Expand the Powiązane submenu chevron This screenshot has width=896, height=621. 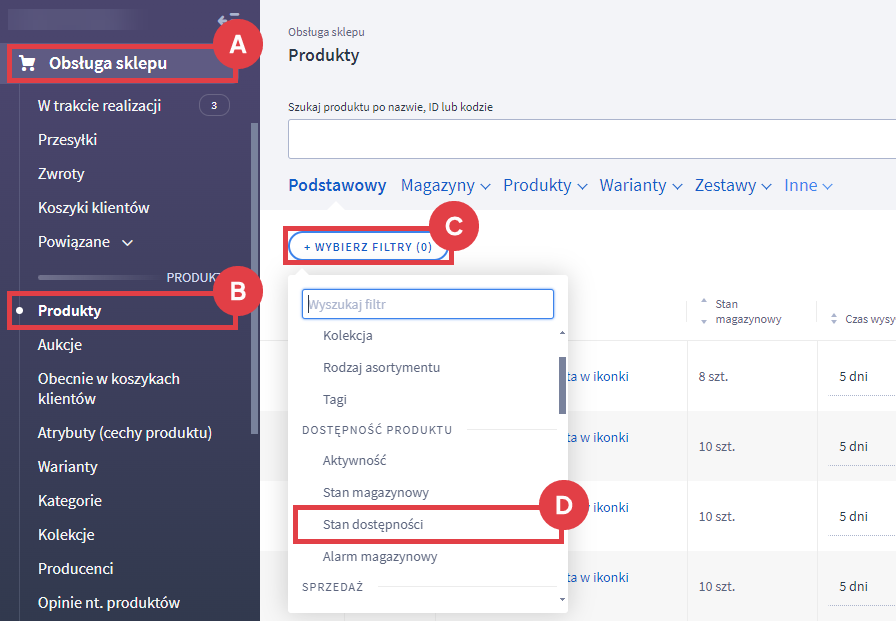(x=127, y=242)
